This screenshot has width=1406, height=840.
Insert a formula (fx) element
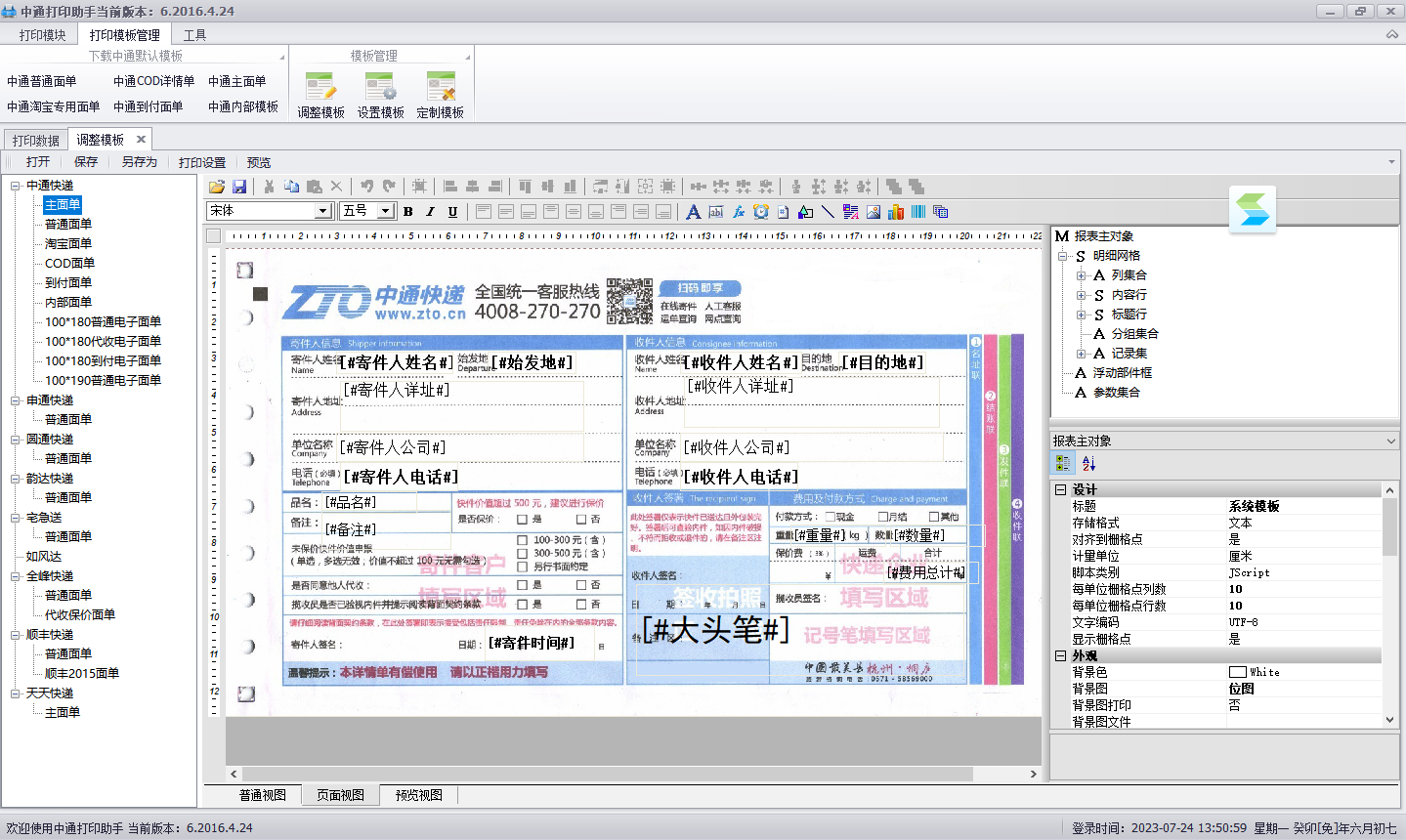pos(738,211)
